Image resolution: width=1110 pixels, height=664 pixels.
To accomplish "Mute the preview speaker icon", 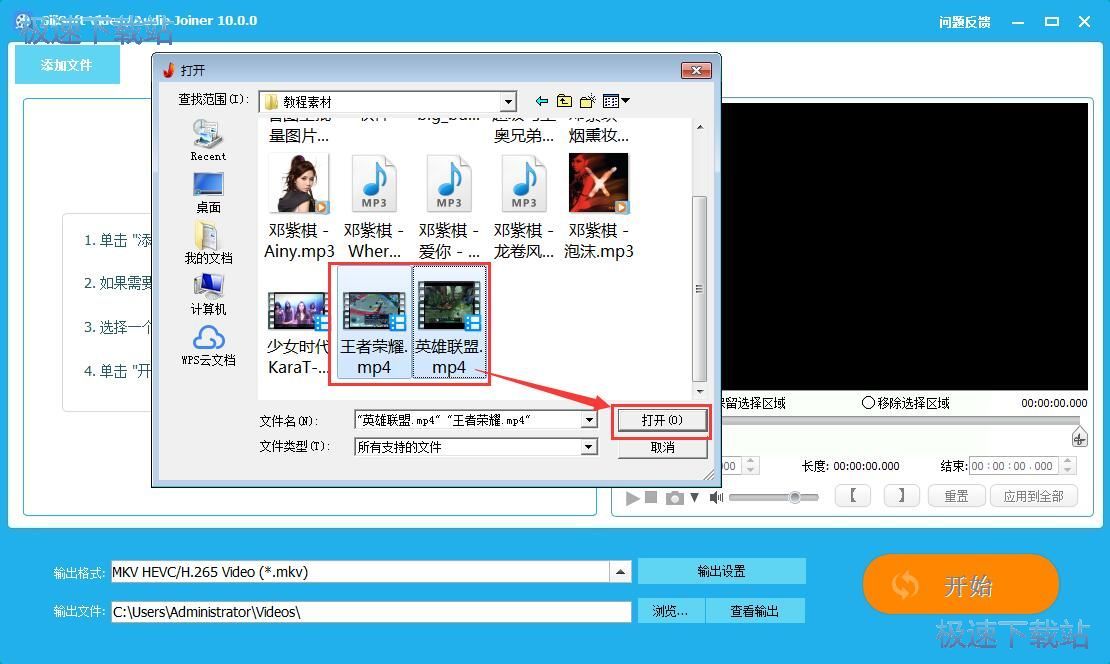I will [716, 498].
